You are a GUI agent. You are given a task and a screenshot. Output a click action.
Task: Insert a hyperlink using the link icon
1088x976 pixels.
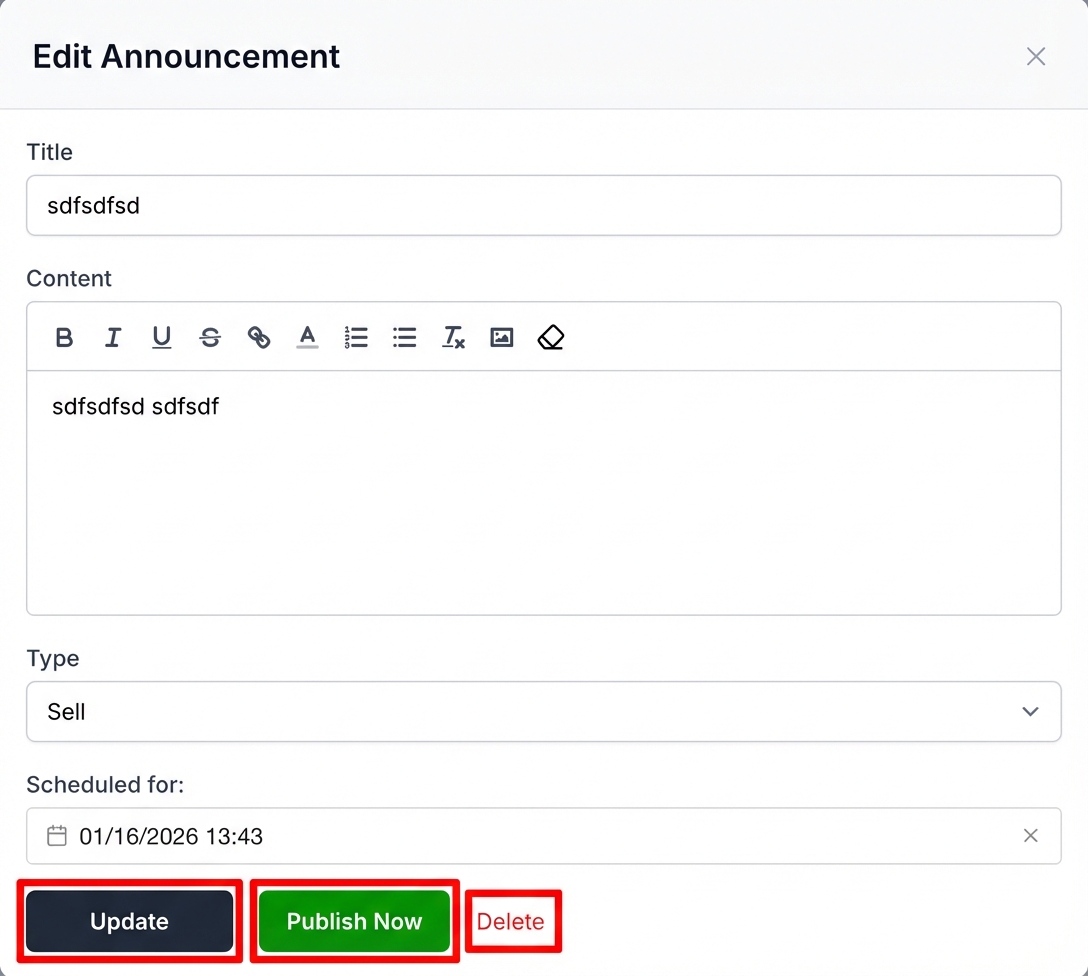[258, 337]
